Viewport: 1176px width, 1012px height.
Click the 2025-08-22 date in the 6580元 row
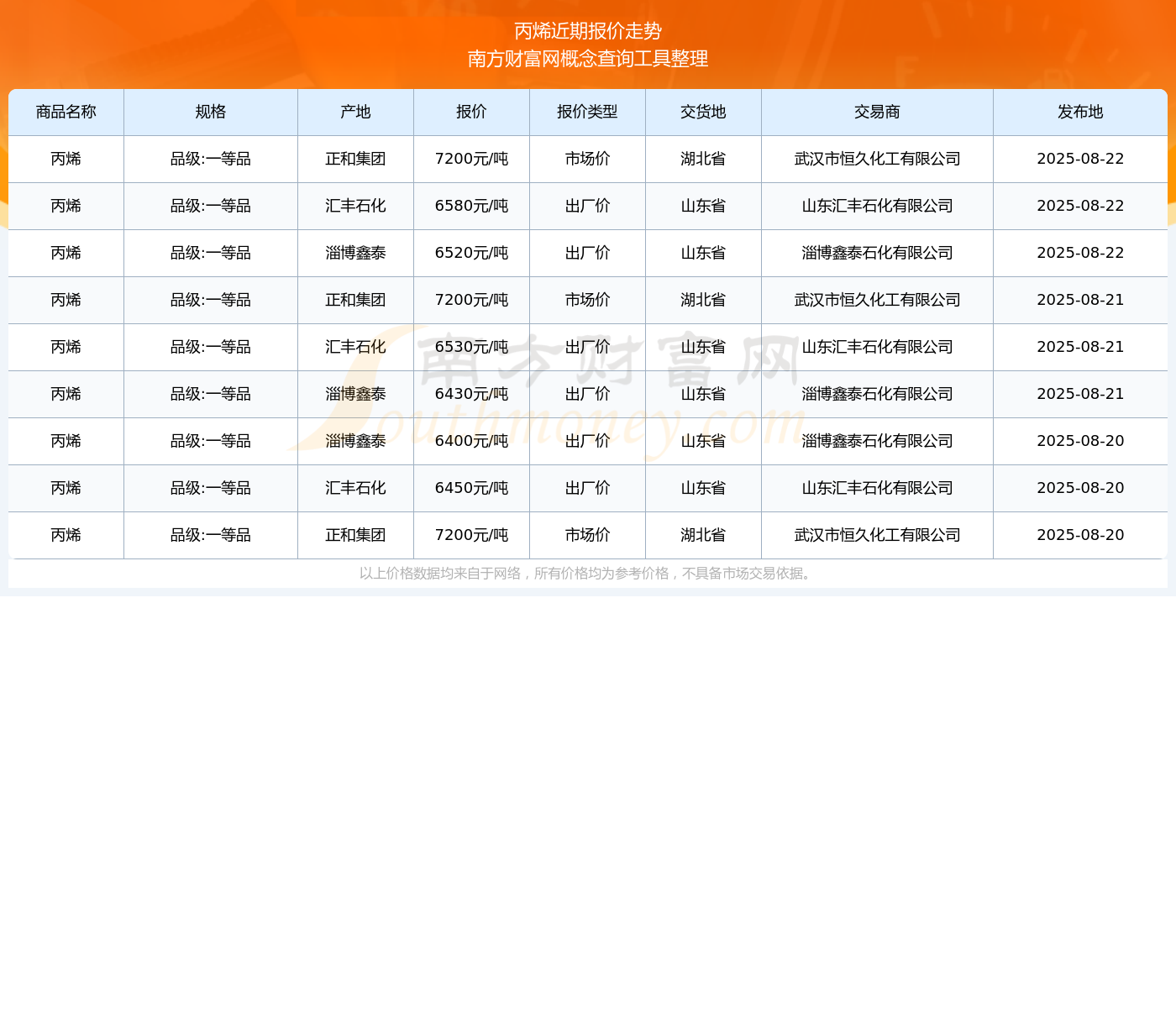(x=1080, y=206)
